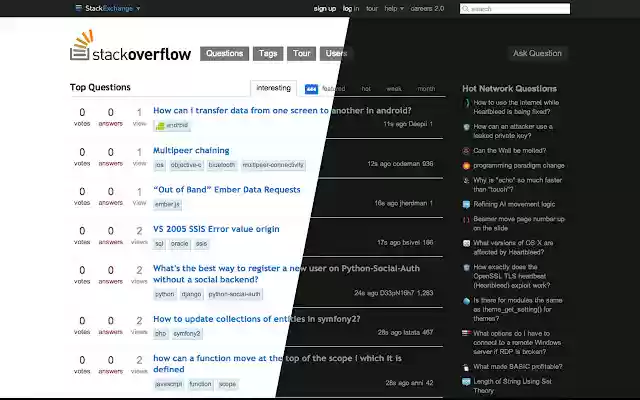Click the StackExchange icon in top bar
This screenshot has height=400, width=640.
[79, 8]
